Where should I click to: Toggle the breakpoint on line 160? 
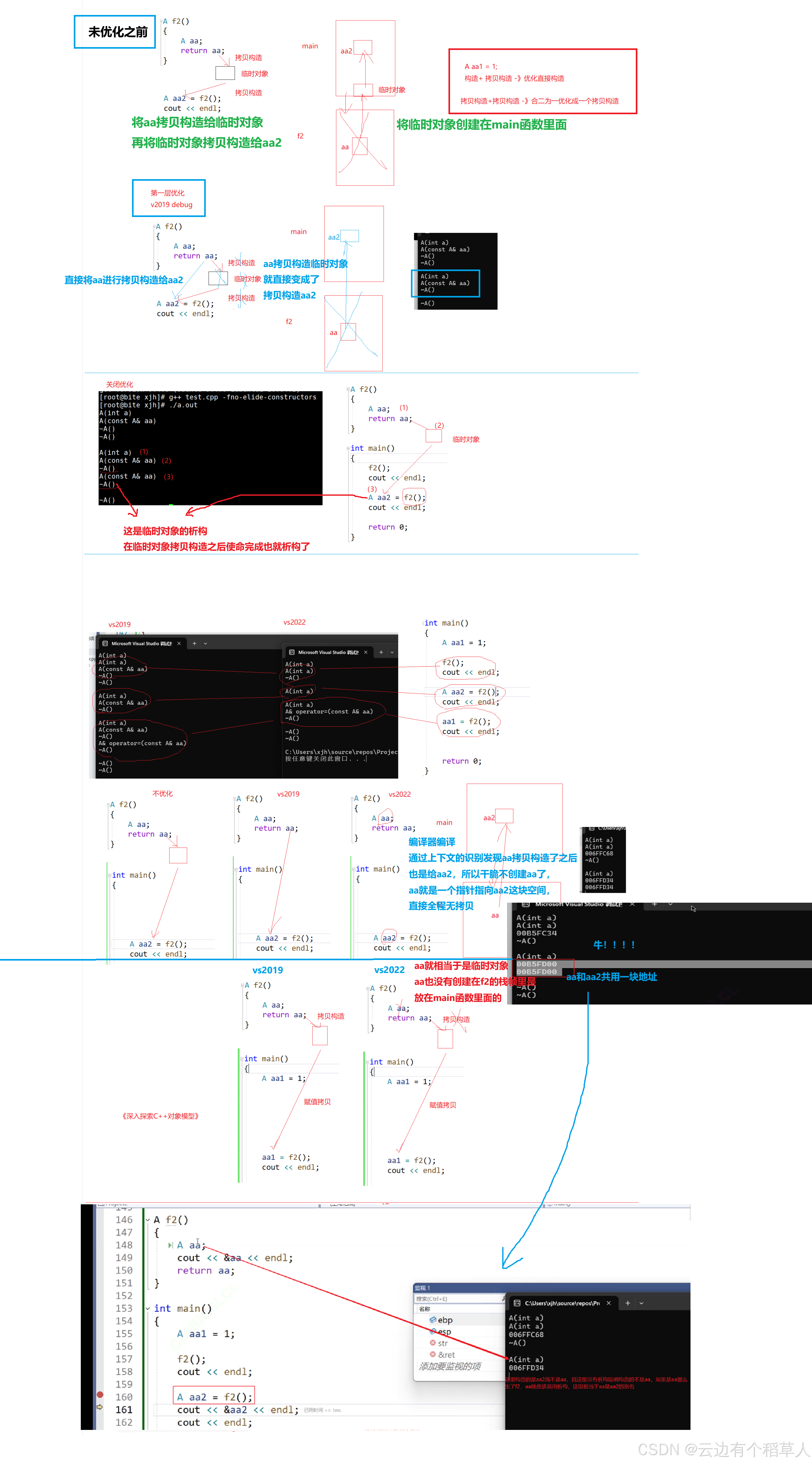[100, 1394]
